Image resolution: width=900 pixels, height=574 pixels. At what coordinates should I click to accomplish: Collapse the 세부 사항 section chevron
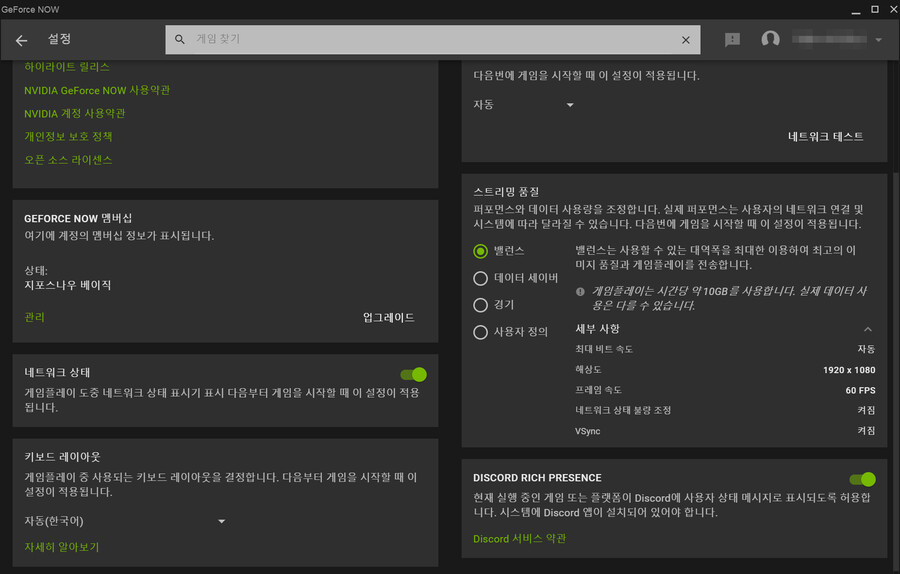click(x=868, y=329)
